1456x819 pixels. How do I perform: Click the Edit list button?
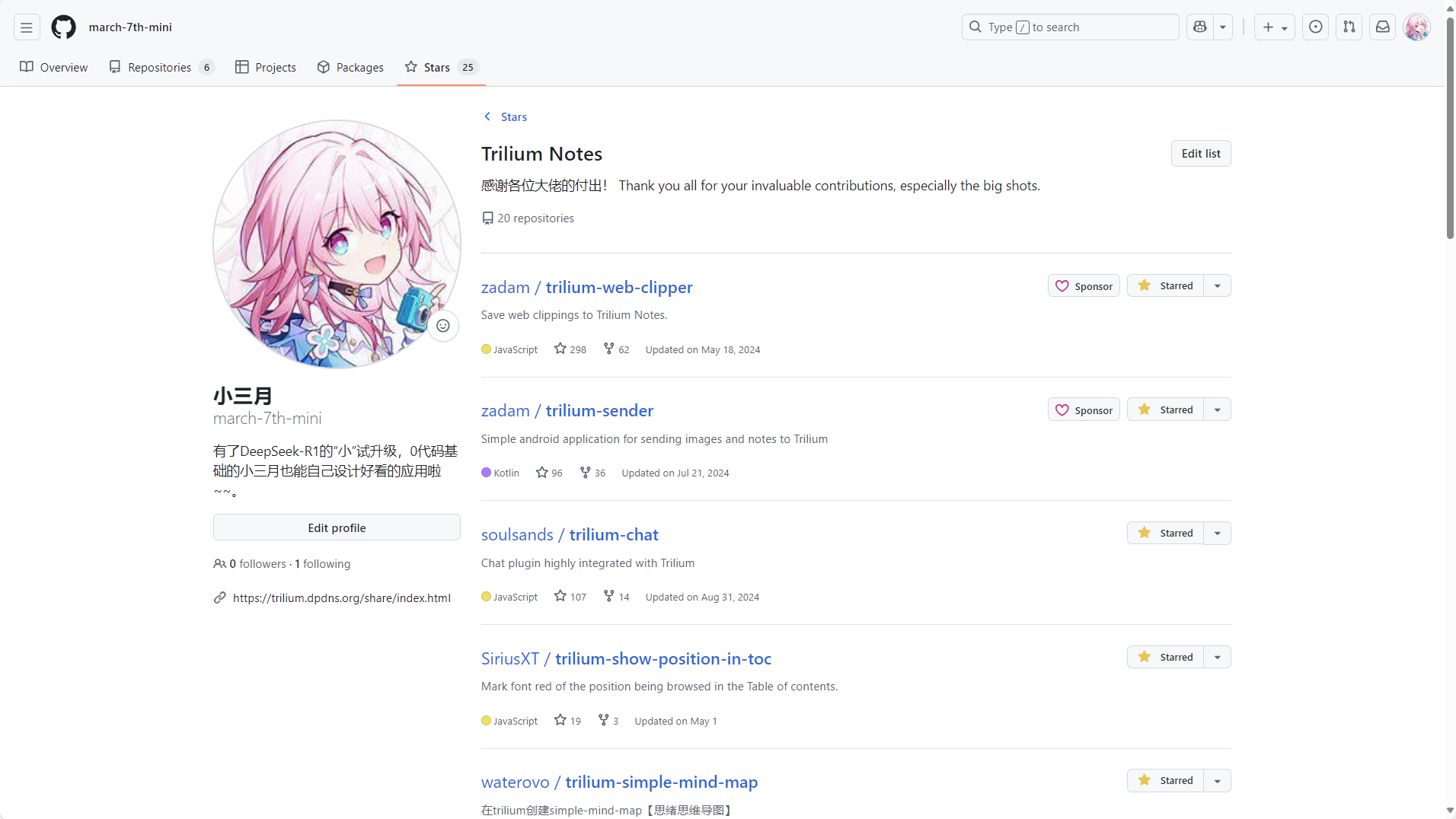[x=1200, y=154]
